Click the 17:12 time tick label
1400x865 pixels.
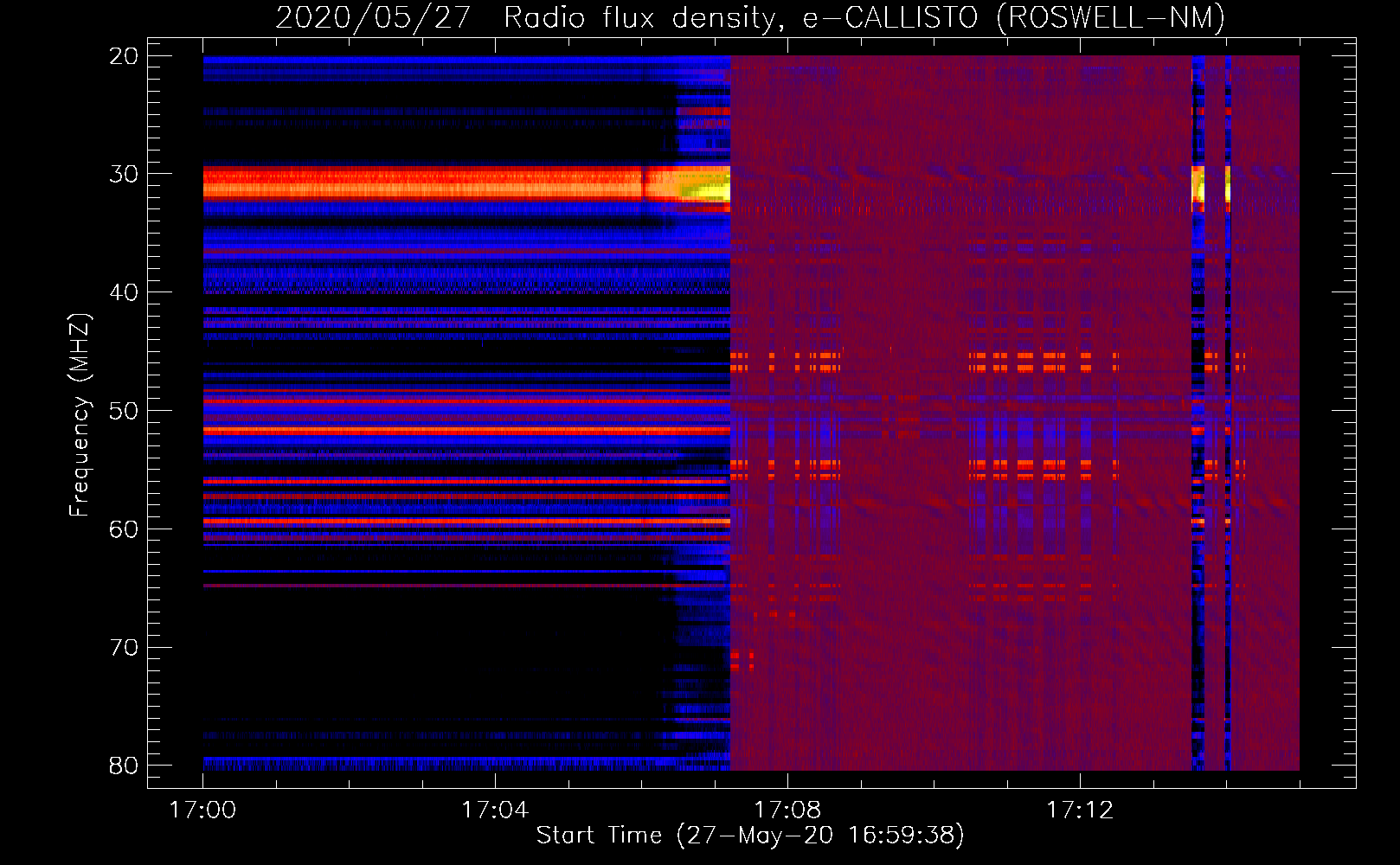pos(1080,811)
